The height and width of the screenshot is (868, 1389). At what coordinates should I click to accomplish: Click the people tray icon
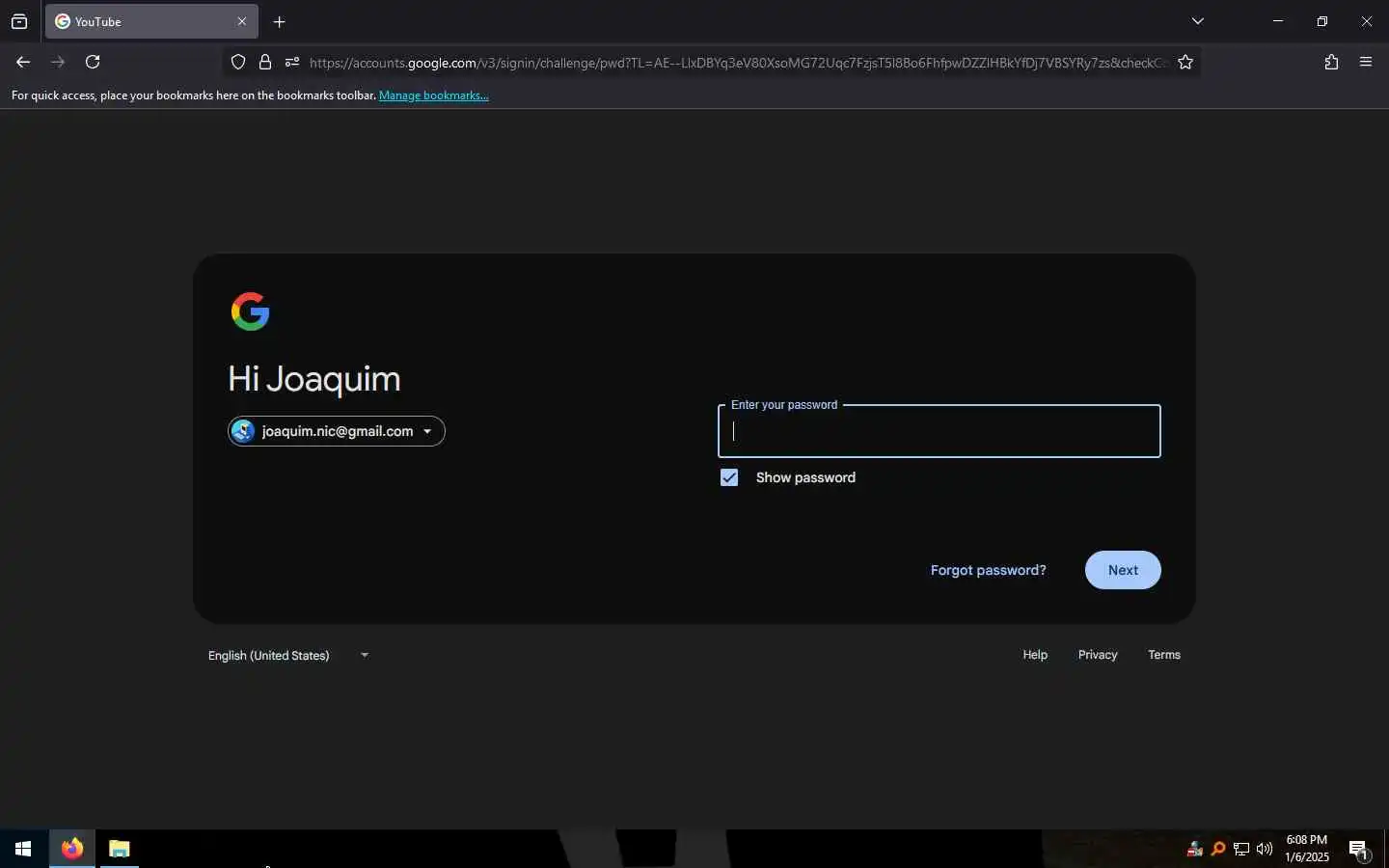click(x=1195, y=849)
